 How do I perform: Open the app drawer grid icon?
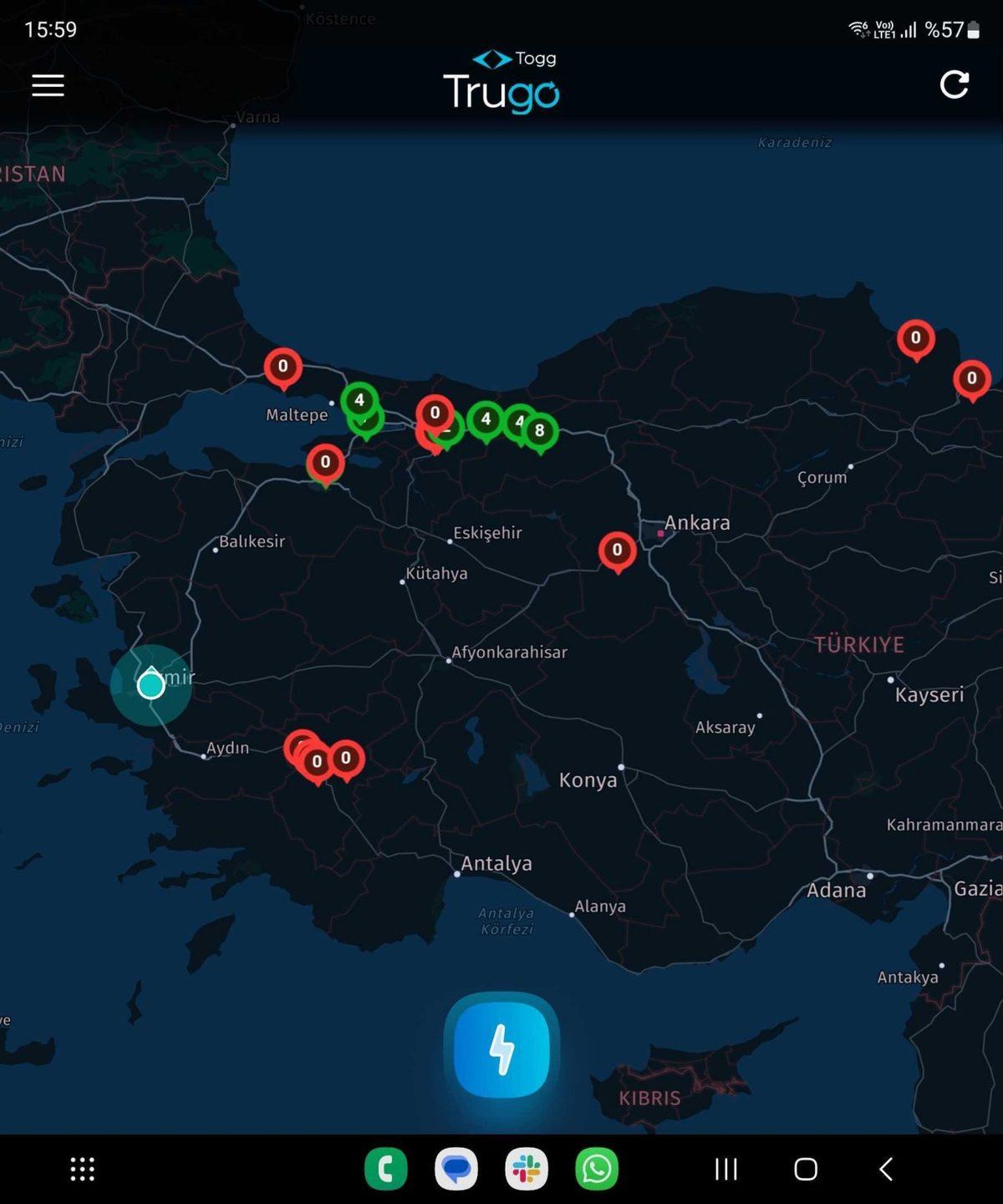click(81, 1170)
